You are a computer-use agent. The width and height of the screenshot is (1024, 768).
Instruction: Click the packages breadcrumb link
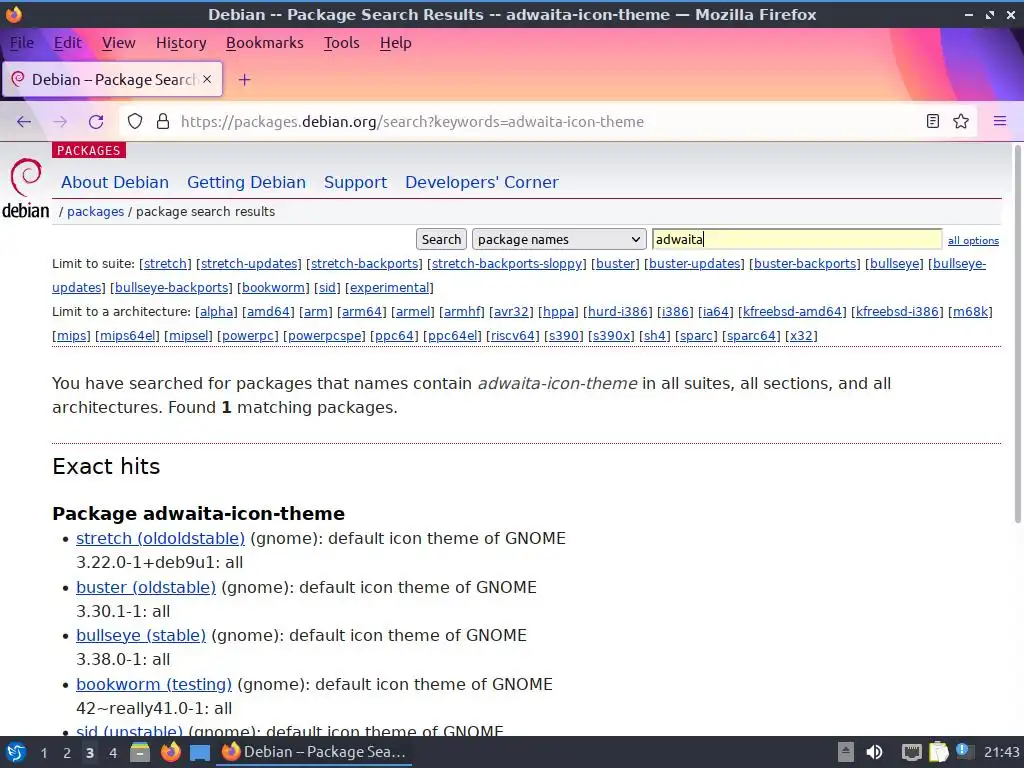(x=95, y=212)
